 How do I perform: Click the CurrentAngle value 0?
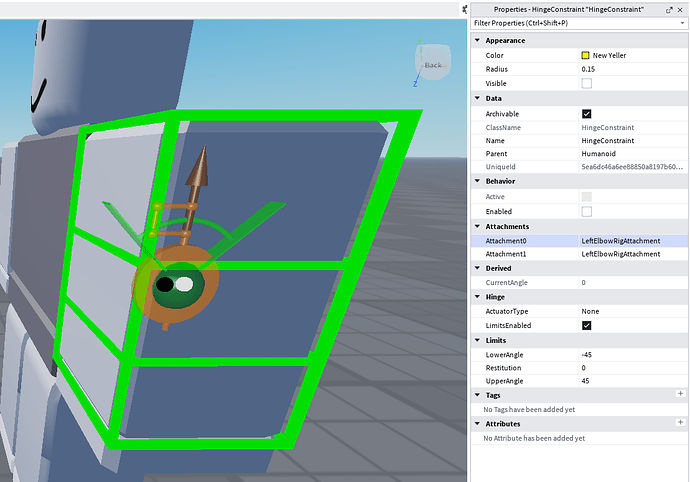pyautogui.click(x=584, y=283)
